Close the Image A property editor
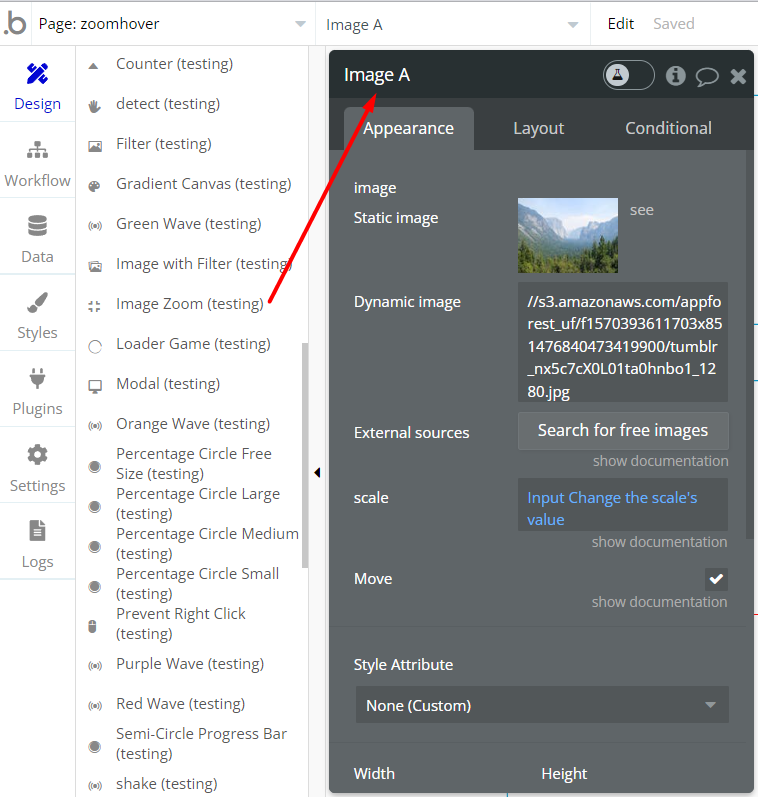758x797 pixels. [738, 76]
